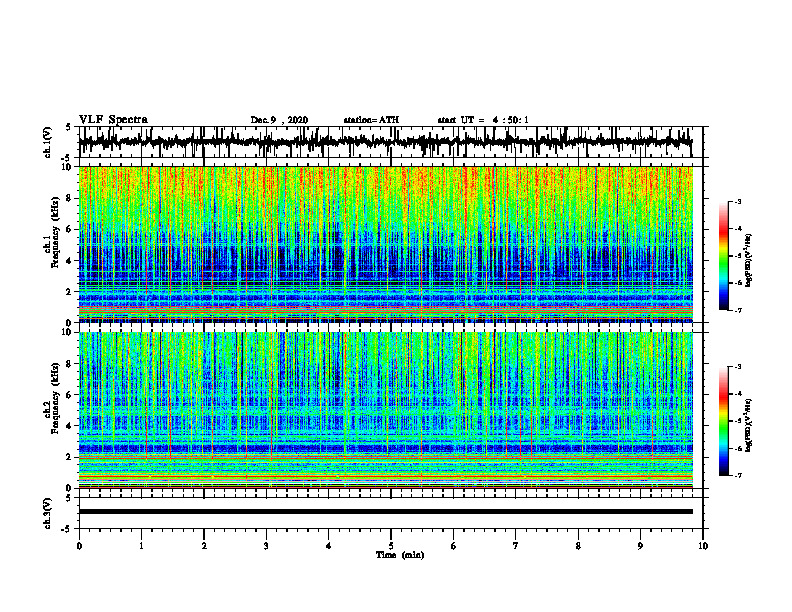Click the ch.1 spectrogram plot
The height and width of the screenshot is (612, 792).
coord(385,244)
